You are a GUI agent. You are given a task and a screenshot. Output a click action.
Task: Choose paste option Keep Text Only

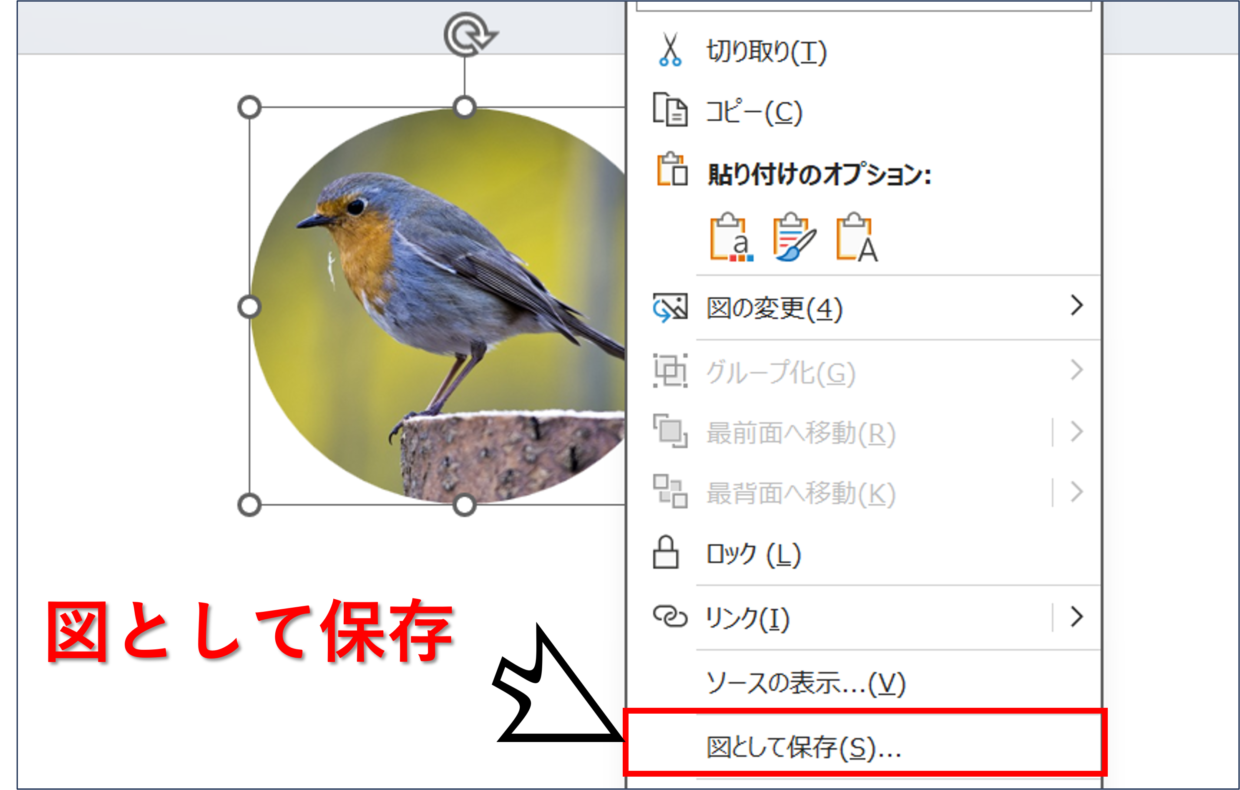(x=858, y=237)
